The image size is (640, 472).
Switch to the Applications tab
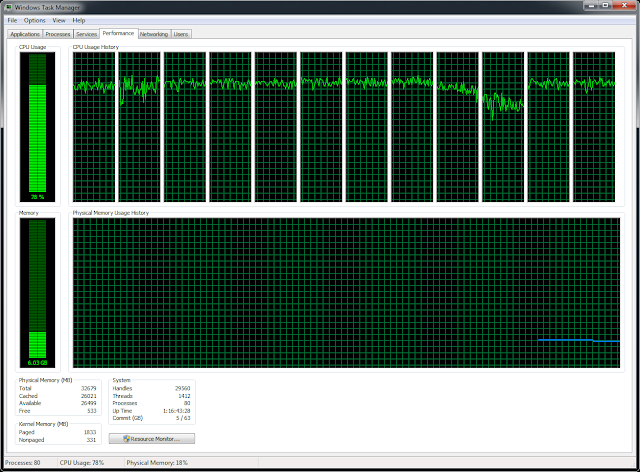[25, 34]
